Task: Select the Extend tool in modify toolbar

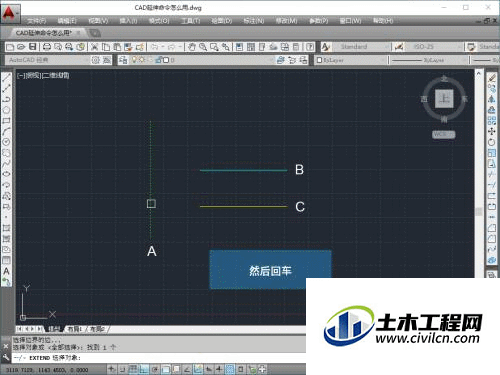Action: click(x=492, y=185)
